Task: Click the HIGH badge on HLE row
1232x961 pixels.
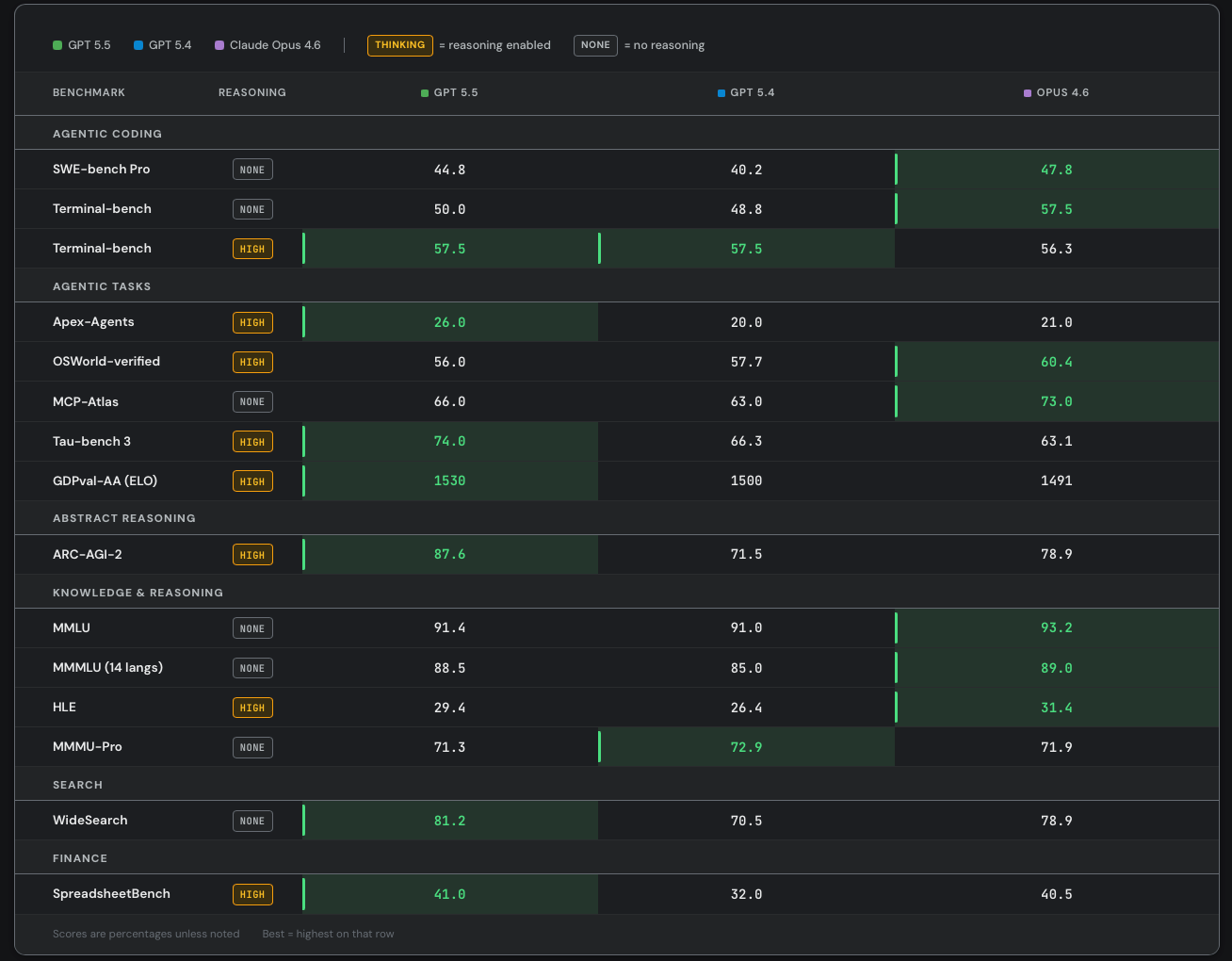Action: (252, 708)
